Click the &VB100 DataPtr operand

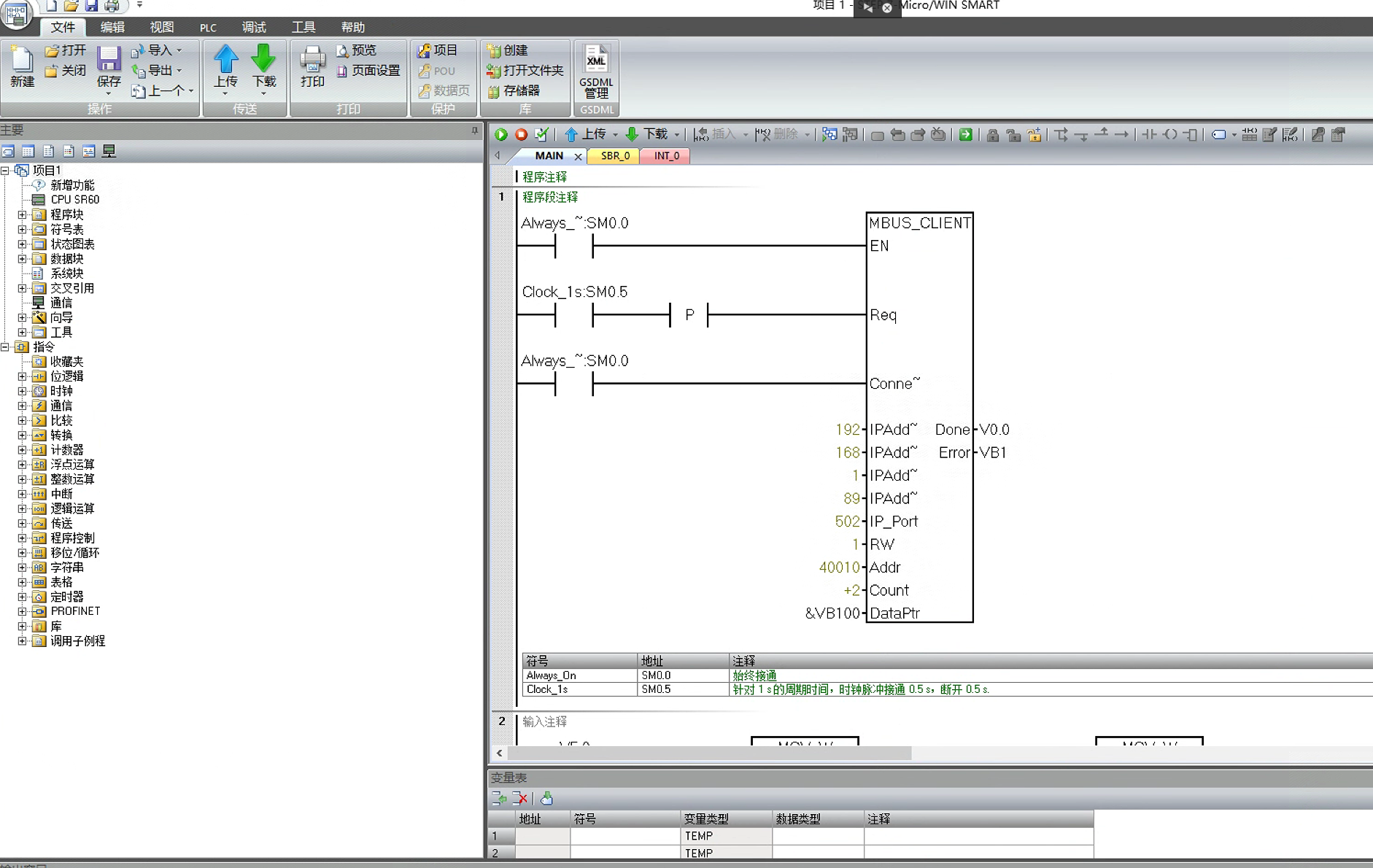[x=832, y=613]
